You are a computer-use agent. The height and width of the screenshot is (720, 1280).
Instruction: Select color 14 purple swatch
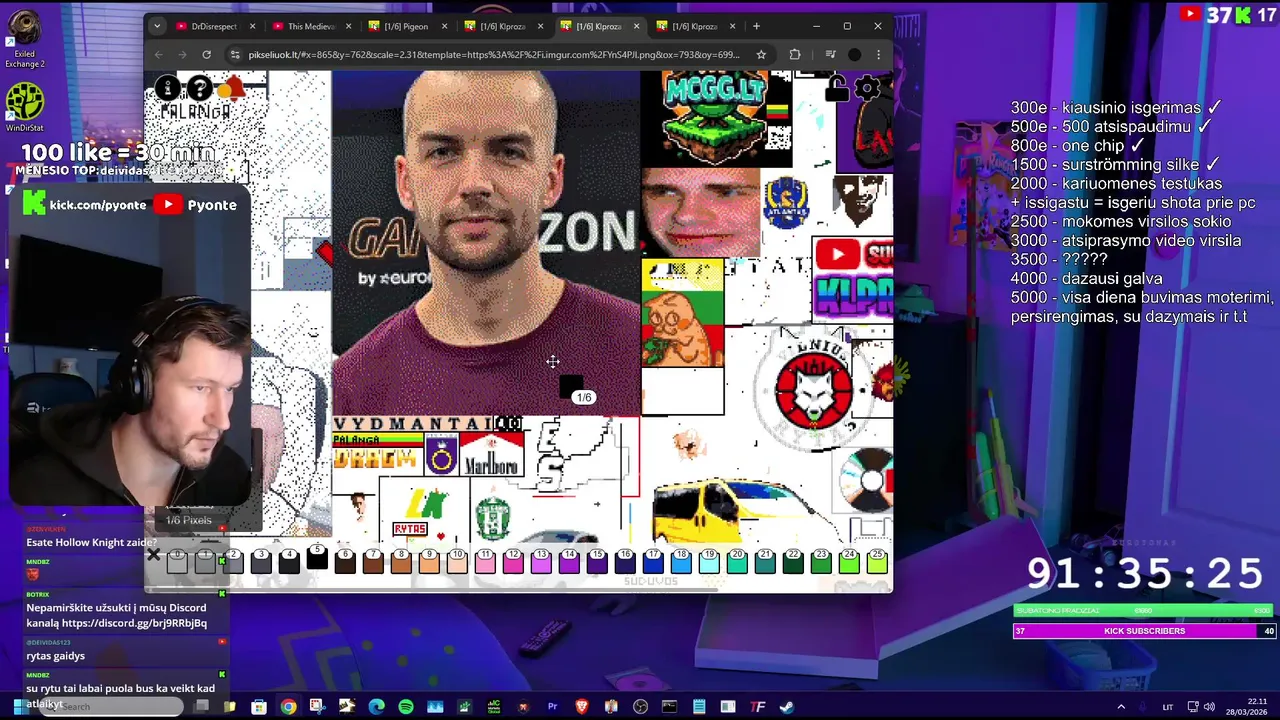(x=569, y=561)
